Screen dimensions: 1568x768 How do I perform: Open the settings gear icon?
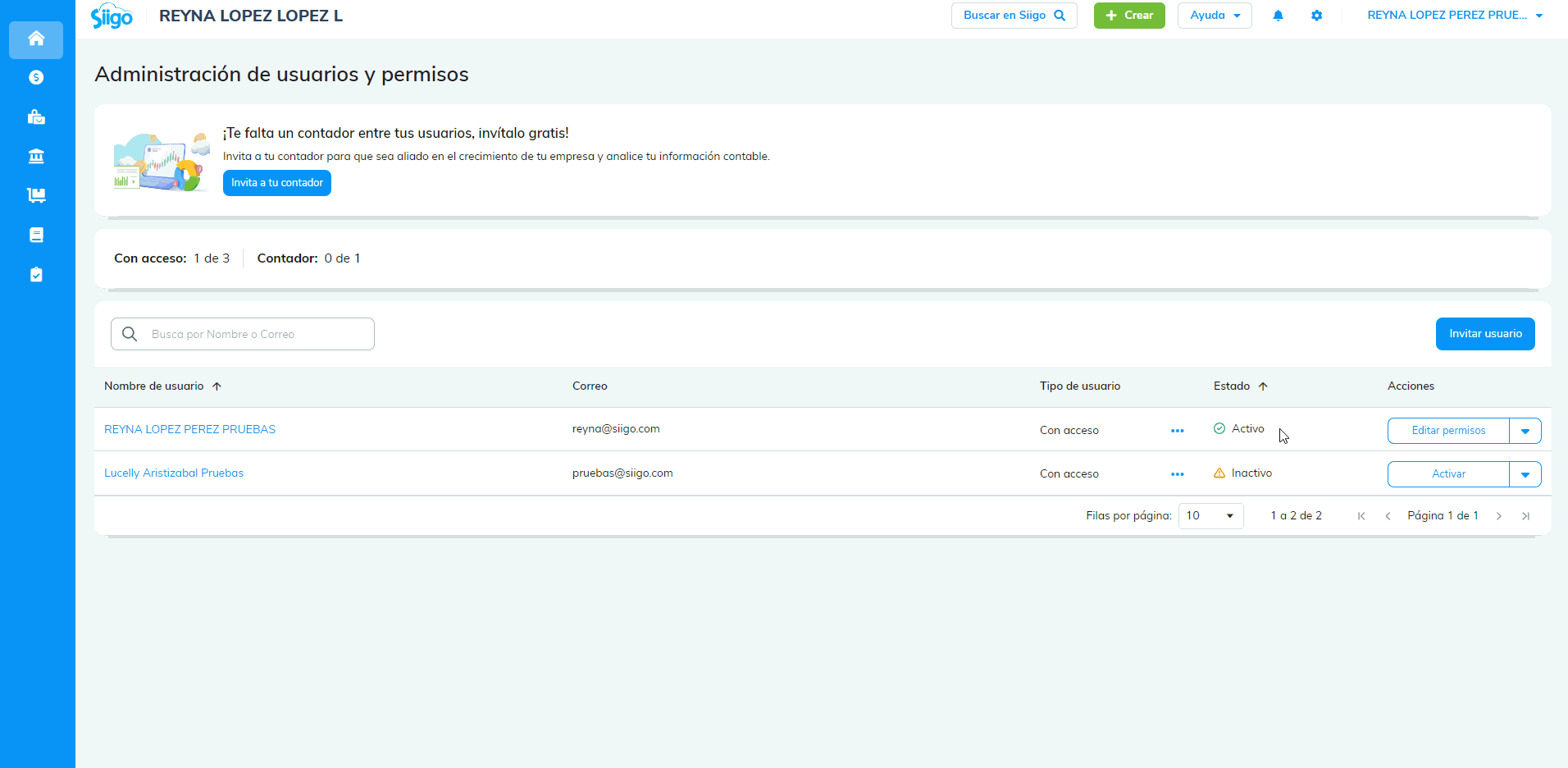click(x=1316, y=16)
